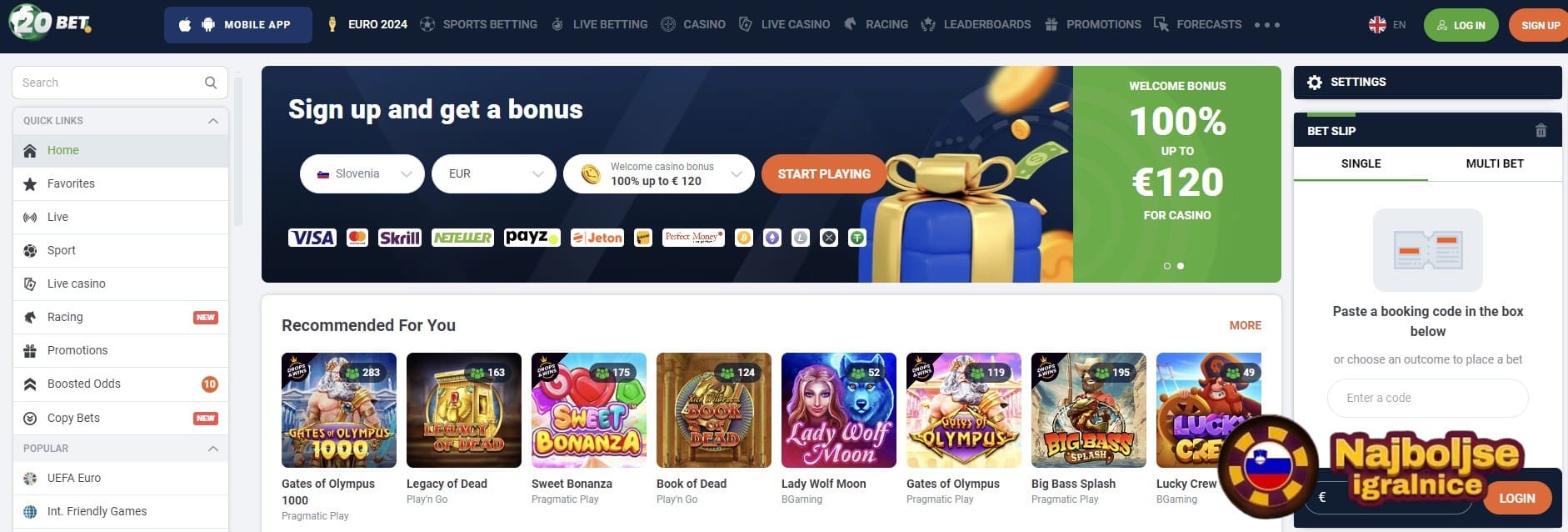1568x532 pixels.
Task: Click the Start Playing button
Action: coord(824,173)
